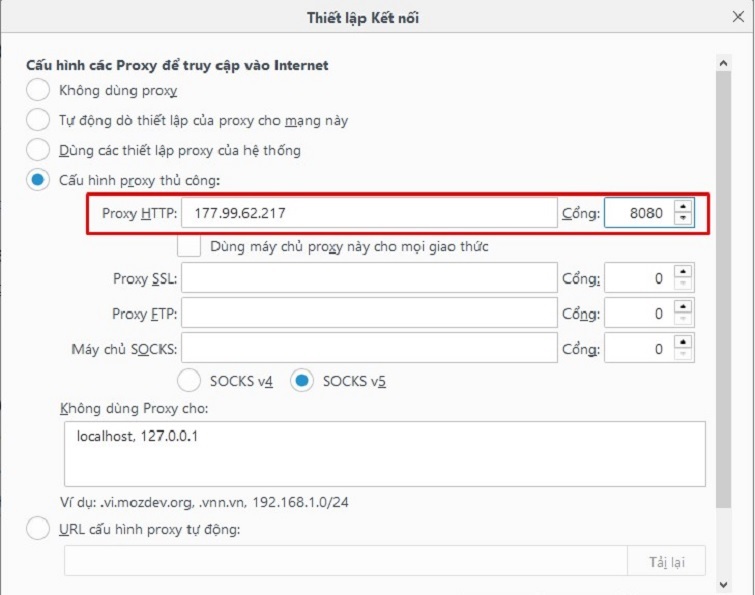Increase the Proxy SSL port value

(x=683, y=272)
